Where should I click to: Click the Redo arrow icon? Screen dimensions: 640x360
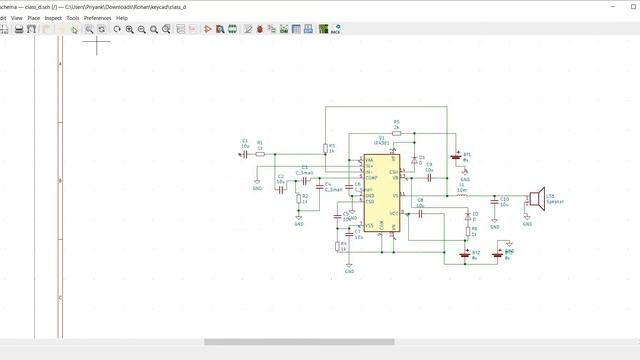click(x=74, y=29)
